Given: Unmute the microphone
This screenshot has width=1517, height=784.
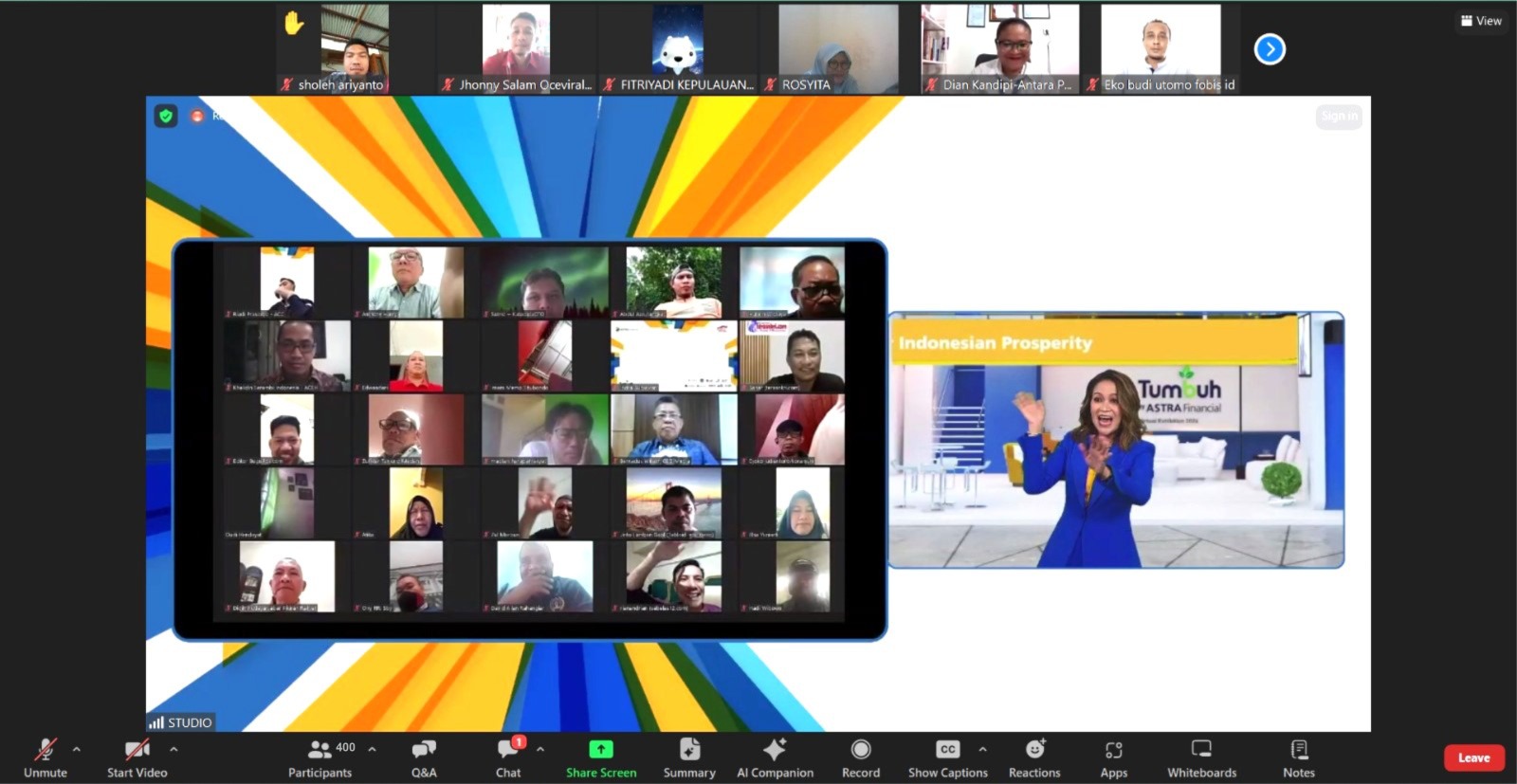Looking at the screenshot, I should click(x=45, y=757).
